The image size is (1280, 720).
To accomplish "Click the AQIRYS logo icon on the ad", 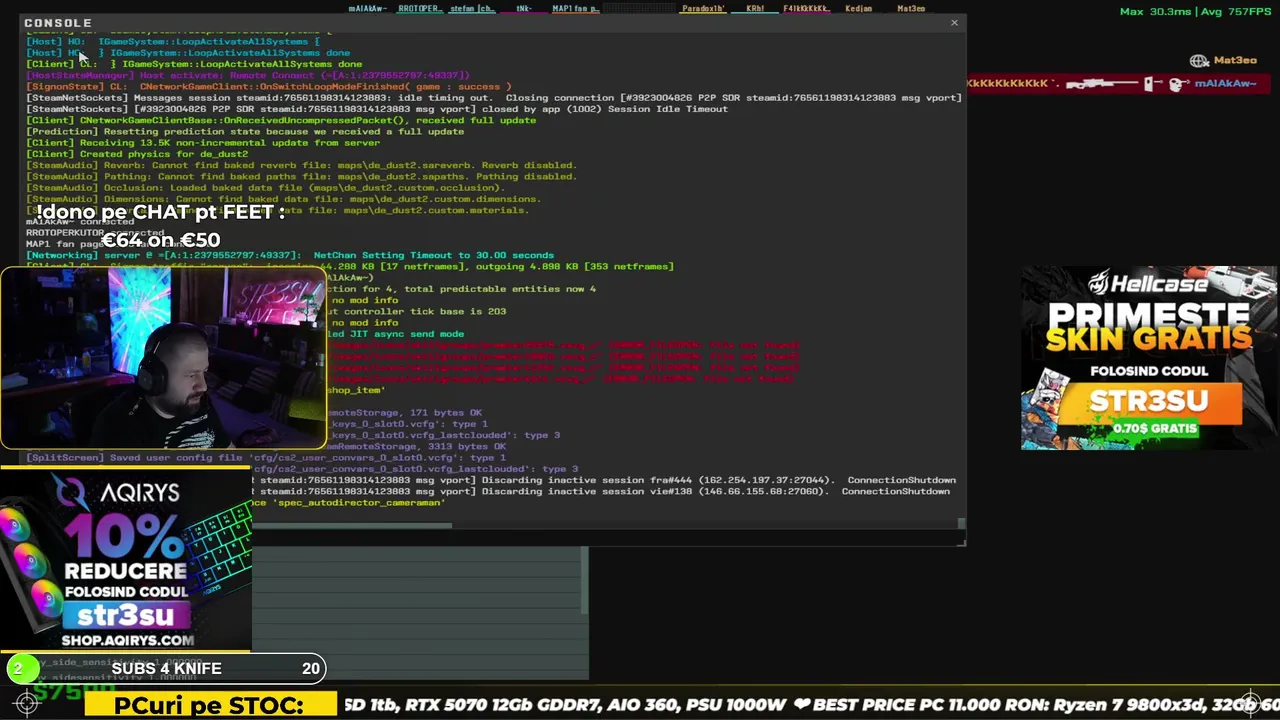I will (72, 493).
